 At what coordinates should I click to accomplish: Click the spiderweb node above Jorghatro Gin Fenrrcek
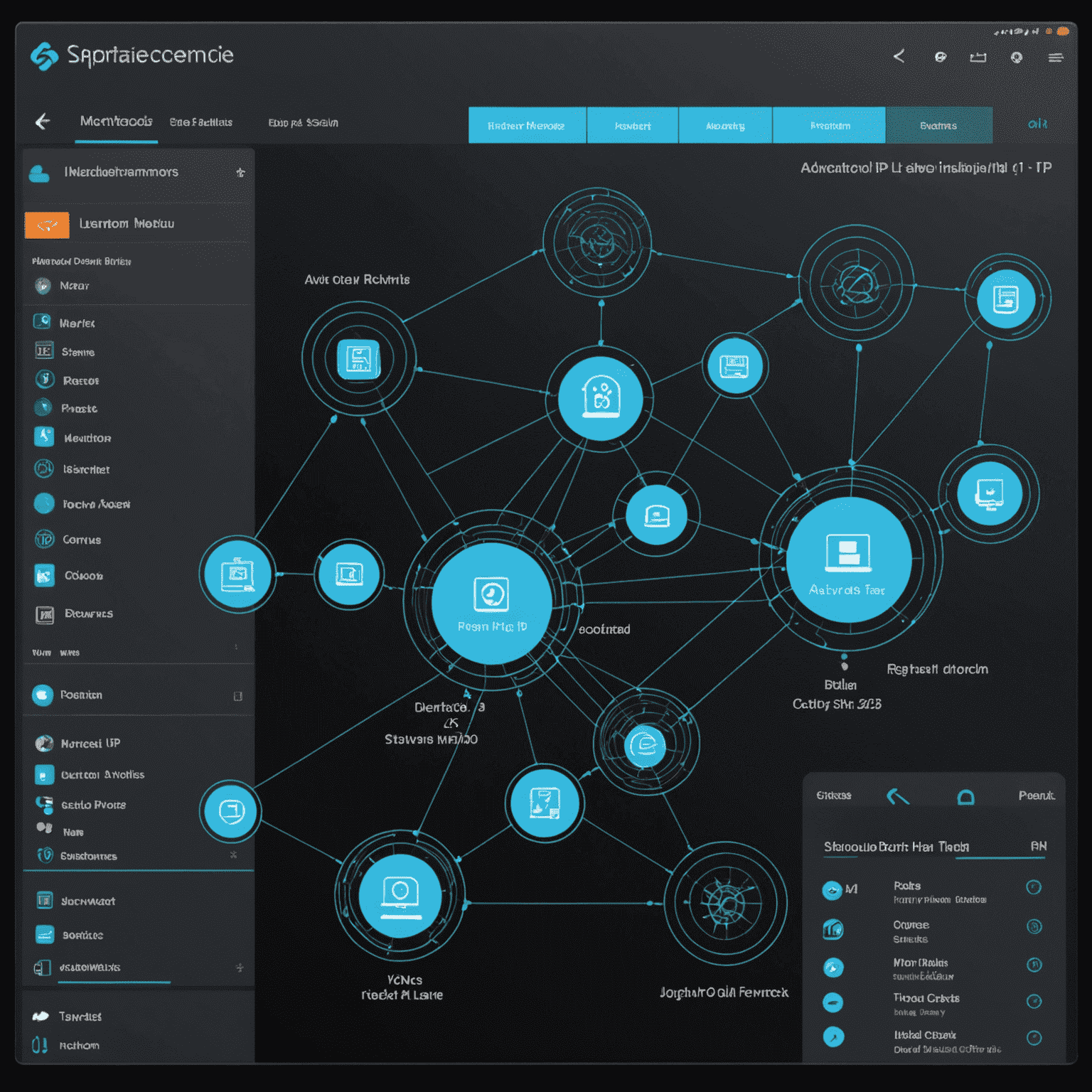(725, 903)
